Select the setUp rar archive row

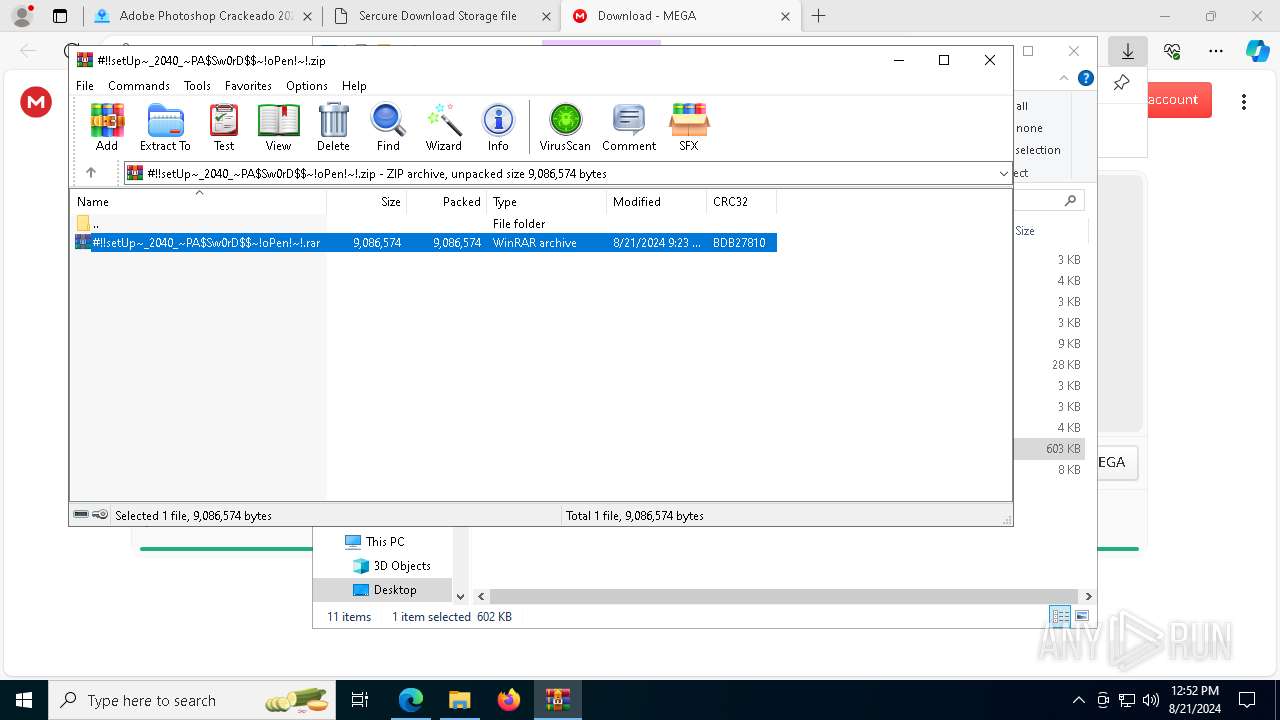[425, 243]
